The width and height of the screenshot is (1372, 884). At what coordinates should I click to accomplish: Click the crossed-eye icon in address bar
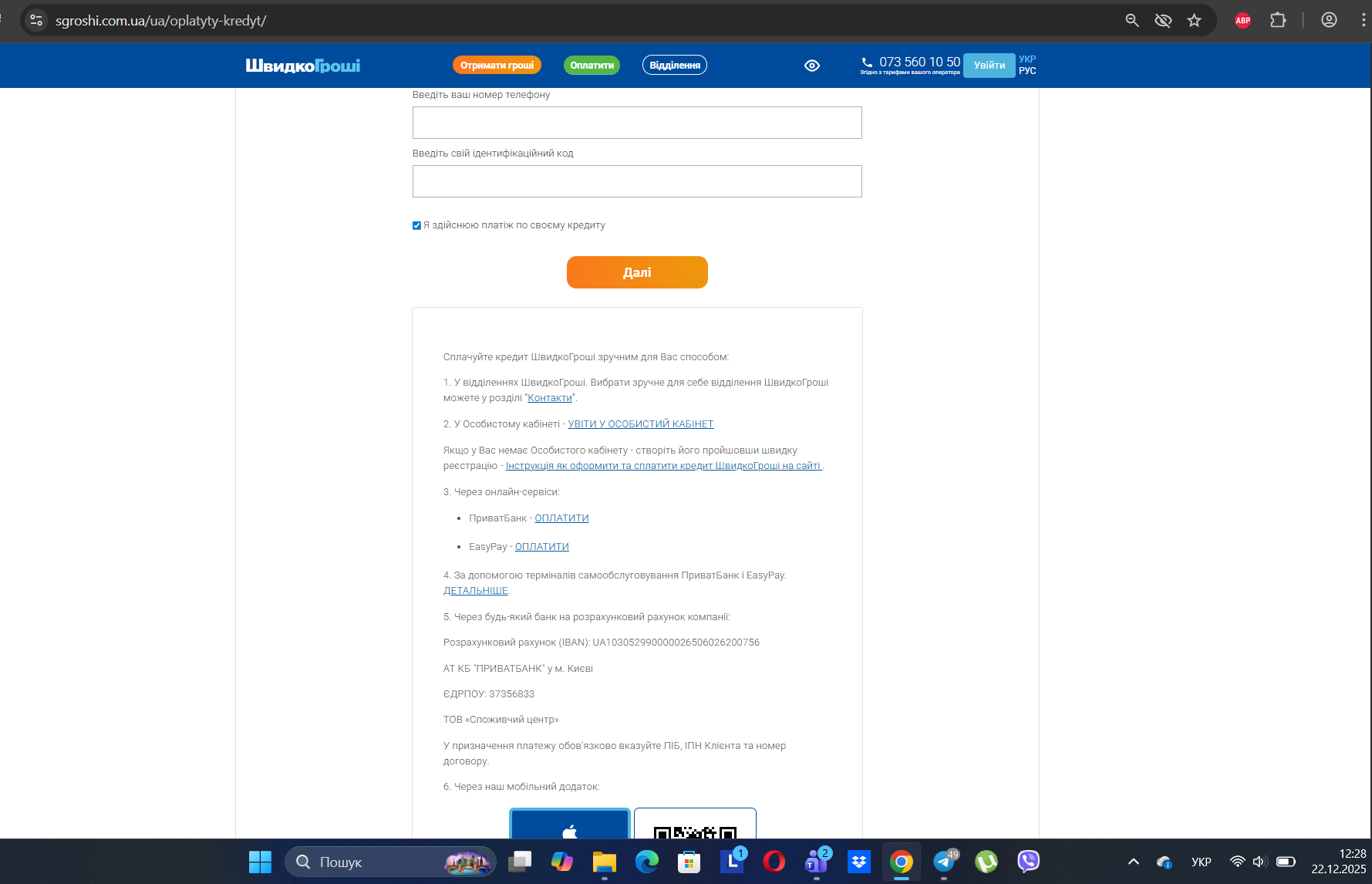[x=1163, y=21]
